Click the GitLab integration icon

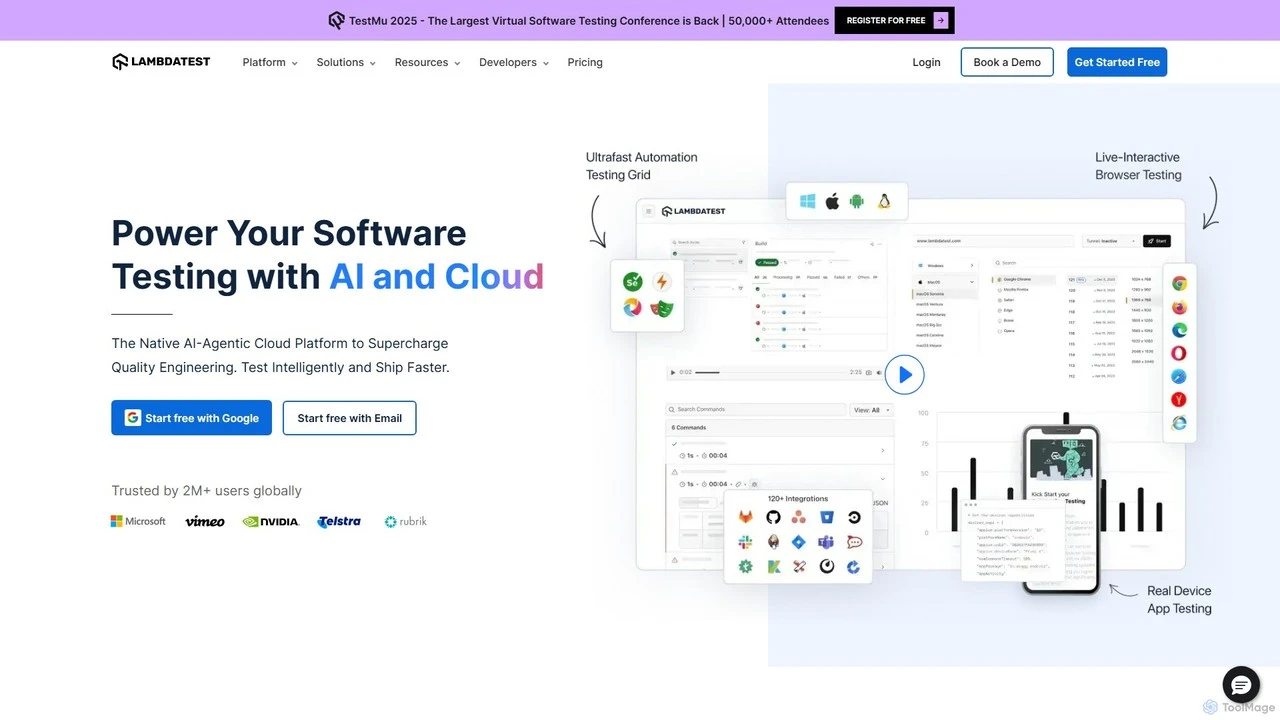(745, 517)
